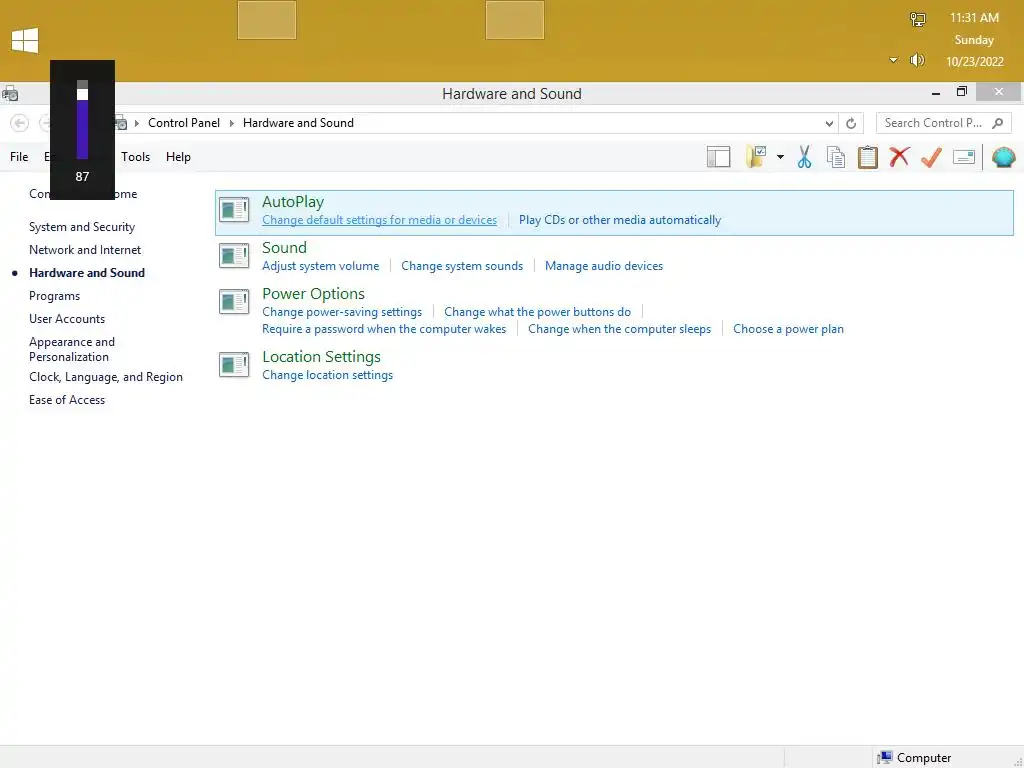This screenshot has height=768, width=1024.
Task: Click Change system sounds
Action: tap(462, 266)
